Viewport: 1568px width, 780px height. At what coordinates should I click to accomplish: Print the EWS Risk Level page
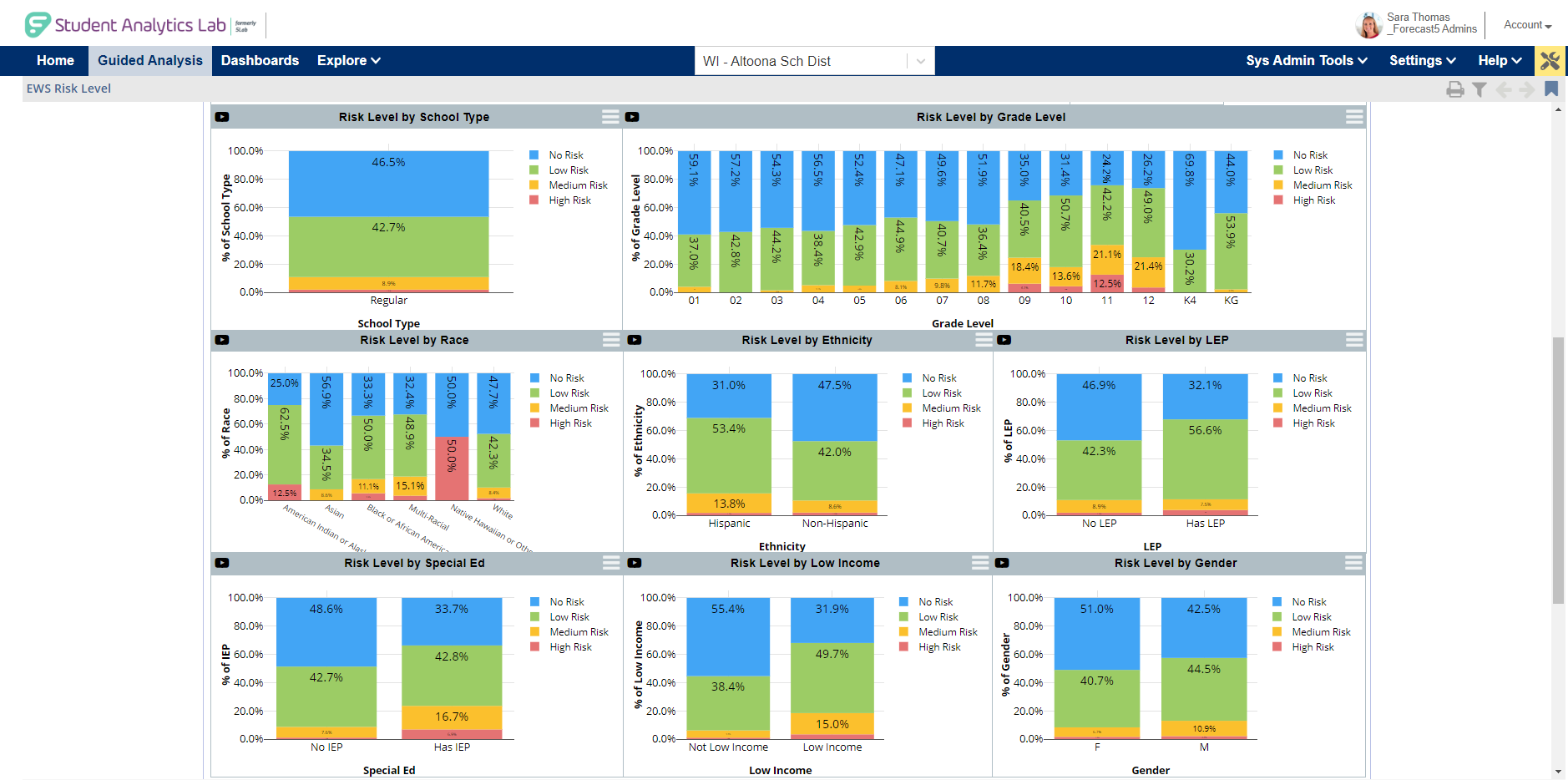[x=1455, y=89]
